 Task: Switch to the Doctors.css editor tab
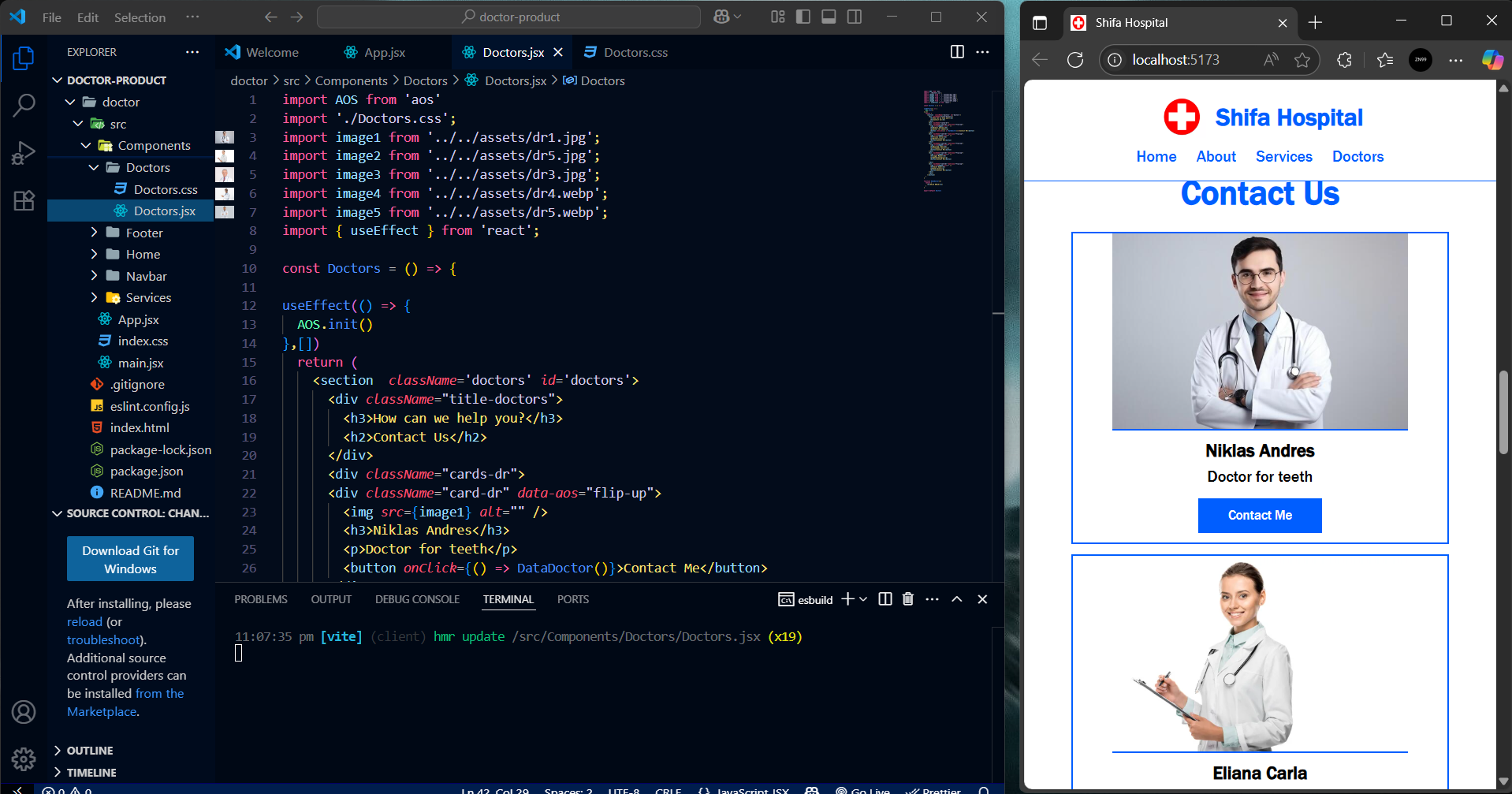(635, 52)
